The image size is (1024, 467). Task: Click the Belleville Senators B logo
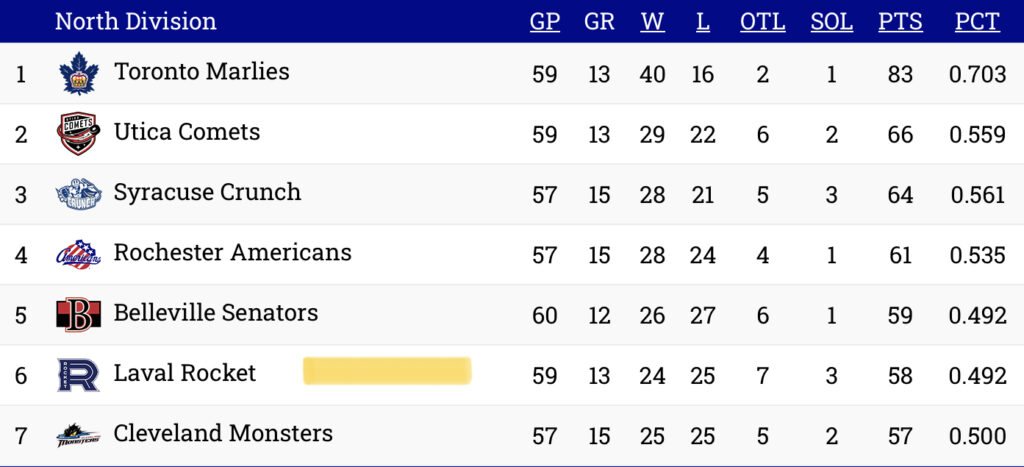[x=78, y=315]
